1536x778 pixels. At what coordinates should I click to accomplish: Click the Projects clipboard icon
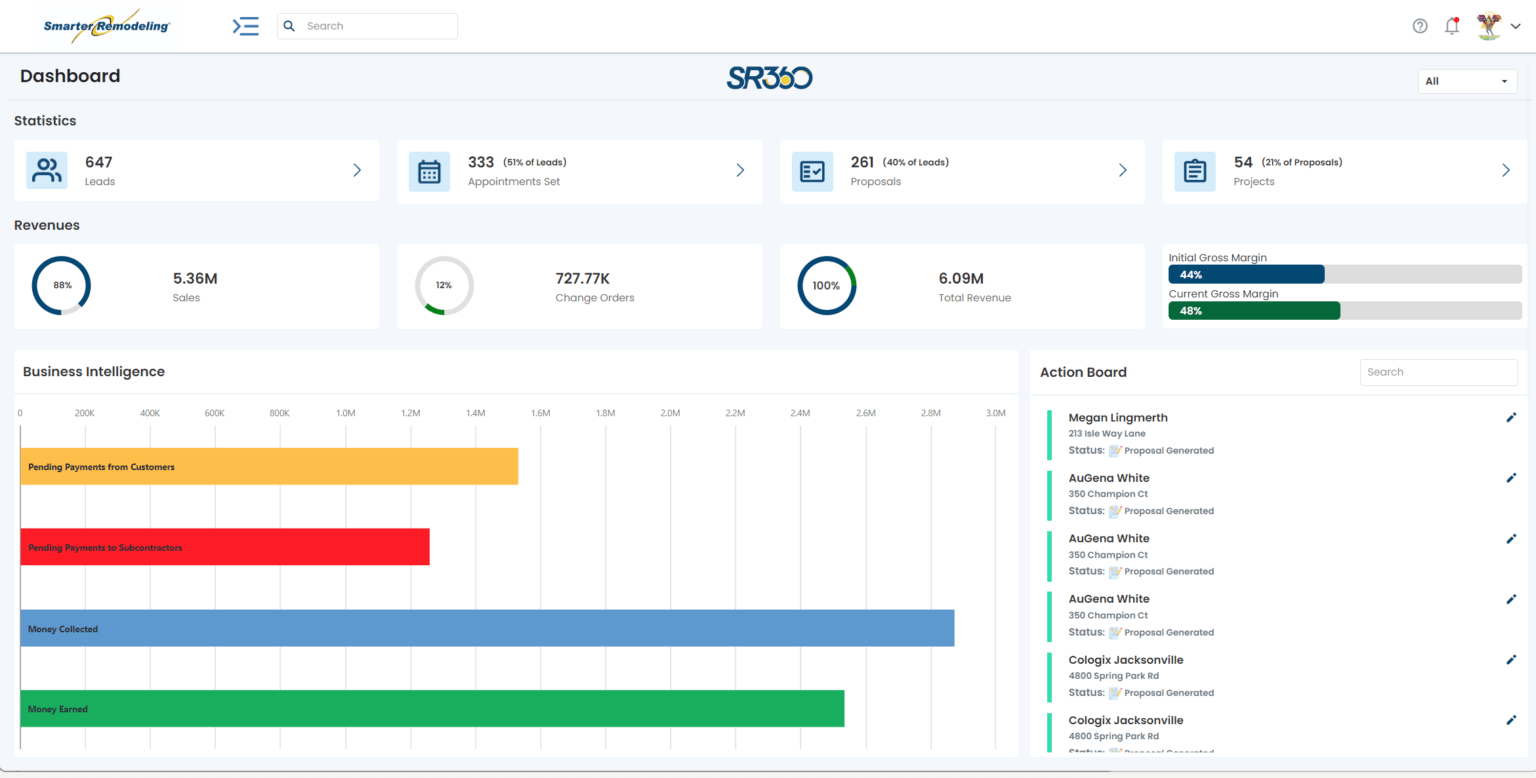point(1194,171)
